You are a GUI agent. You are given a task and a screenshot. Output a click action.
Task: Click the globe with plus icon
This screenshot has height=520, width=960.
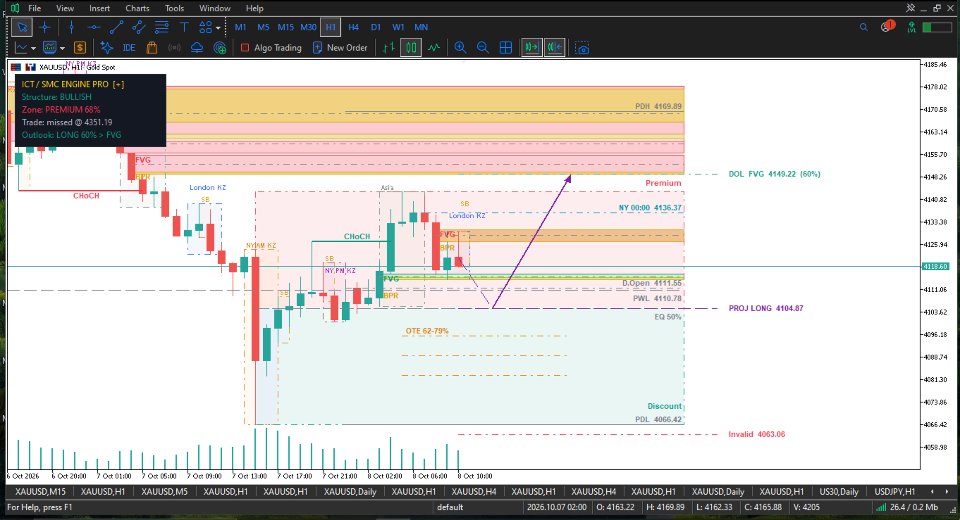click(220, 48)
